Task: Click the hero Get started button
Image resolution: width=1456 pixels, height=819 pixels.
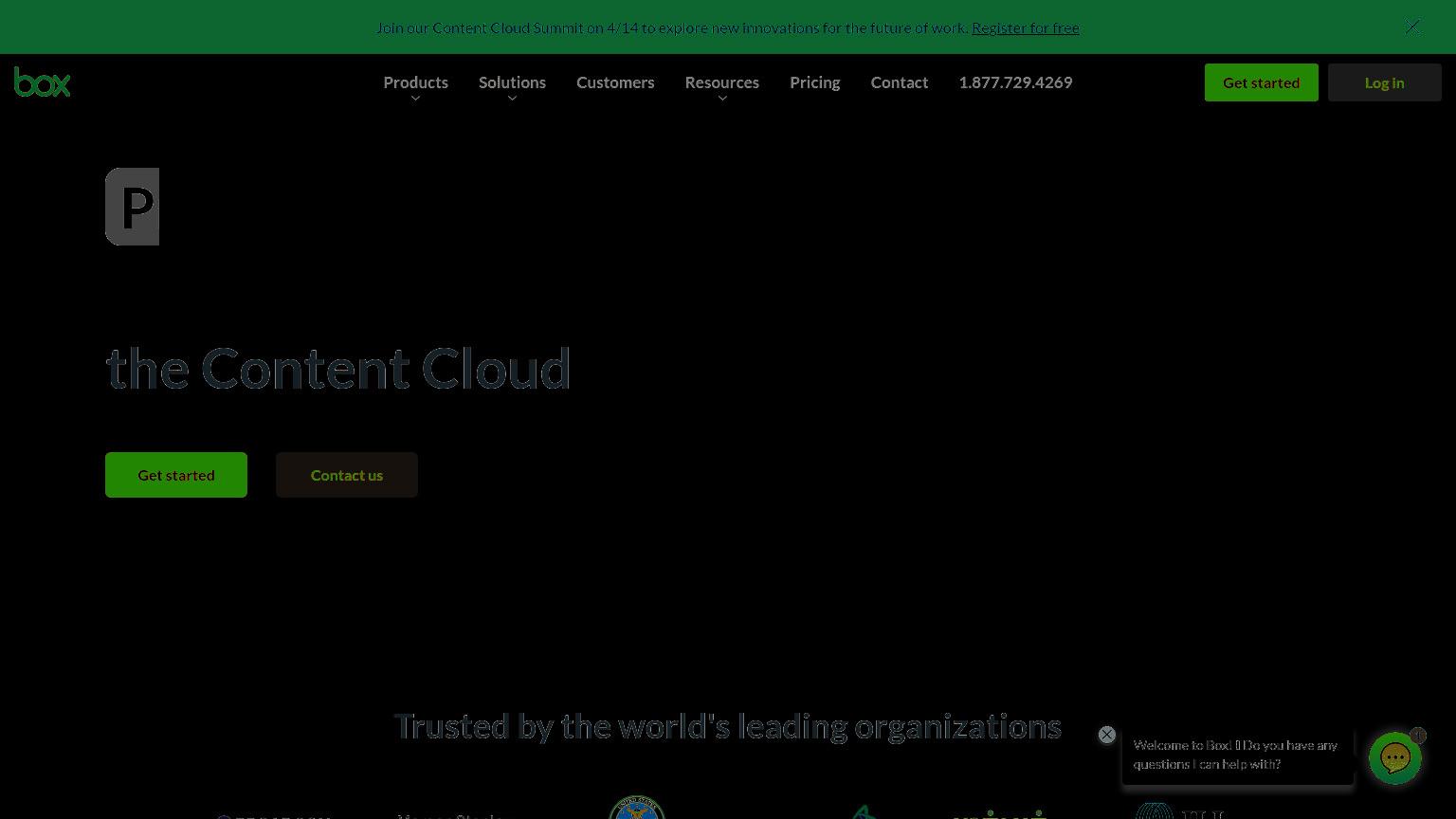Action: (x=176, y=475)
